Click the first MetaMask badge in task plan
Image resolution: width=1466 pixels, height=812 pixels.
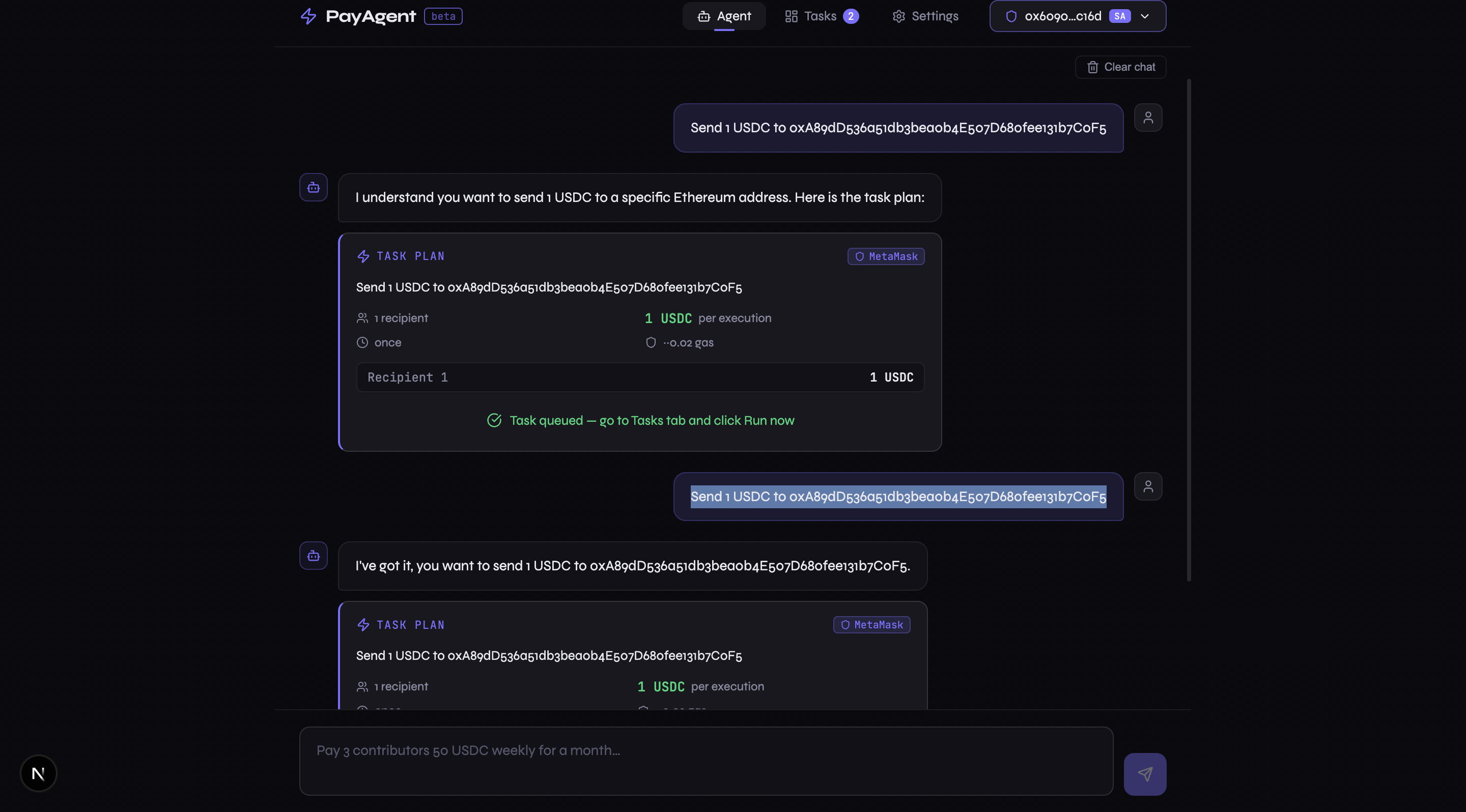(886, 256)
